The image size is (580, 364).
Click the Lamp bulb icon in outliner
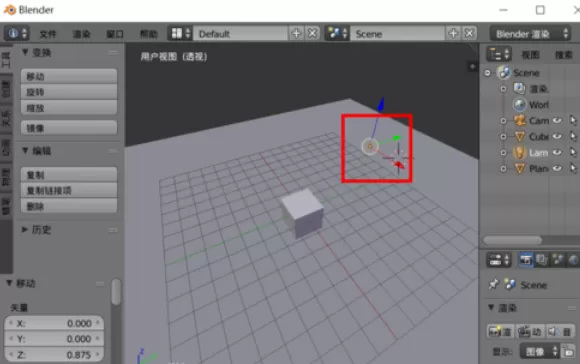[x=519, y=152]
